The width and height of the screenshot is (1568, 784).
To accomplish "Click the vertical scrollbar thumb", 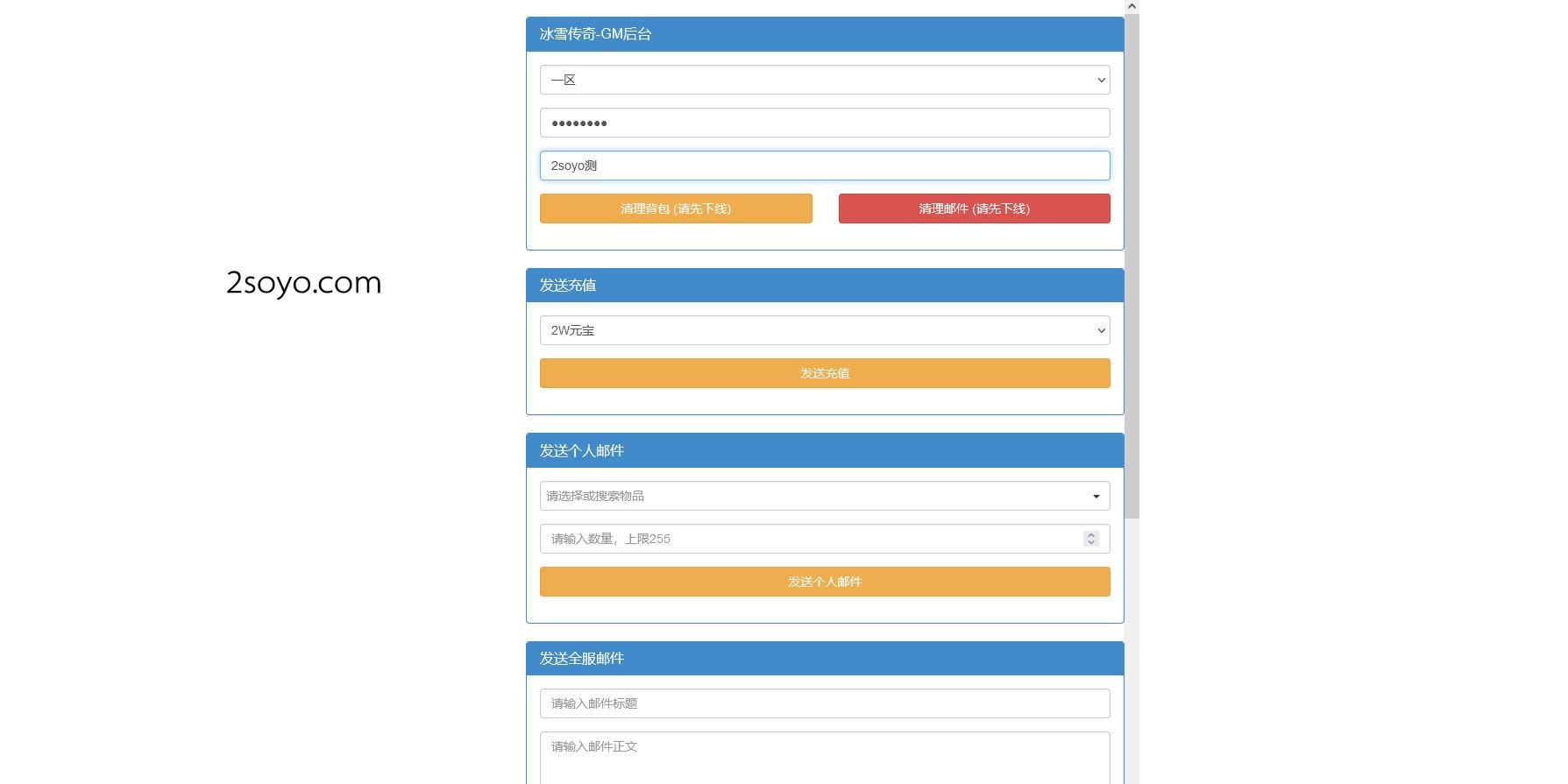I will pyautogui.click(x=1132, y=266).
